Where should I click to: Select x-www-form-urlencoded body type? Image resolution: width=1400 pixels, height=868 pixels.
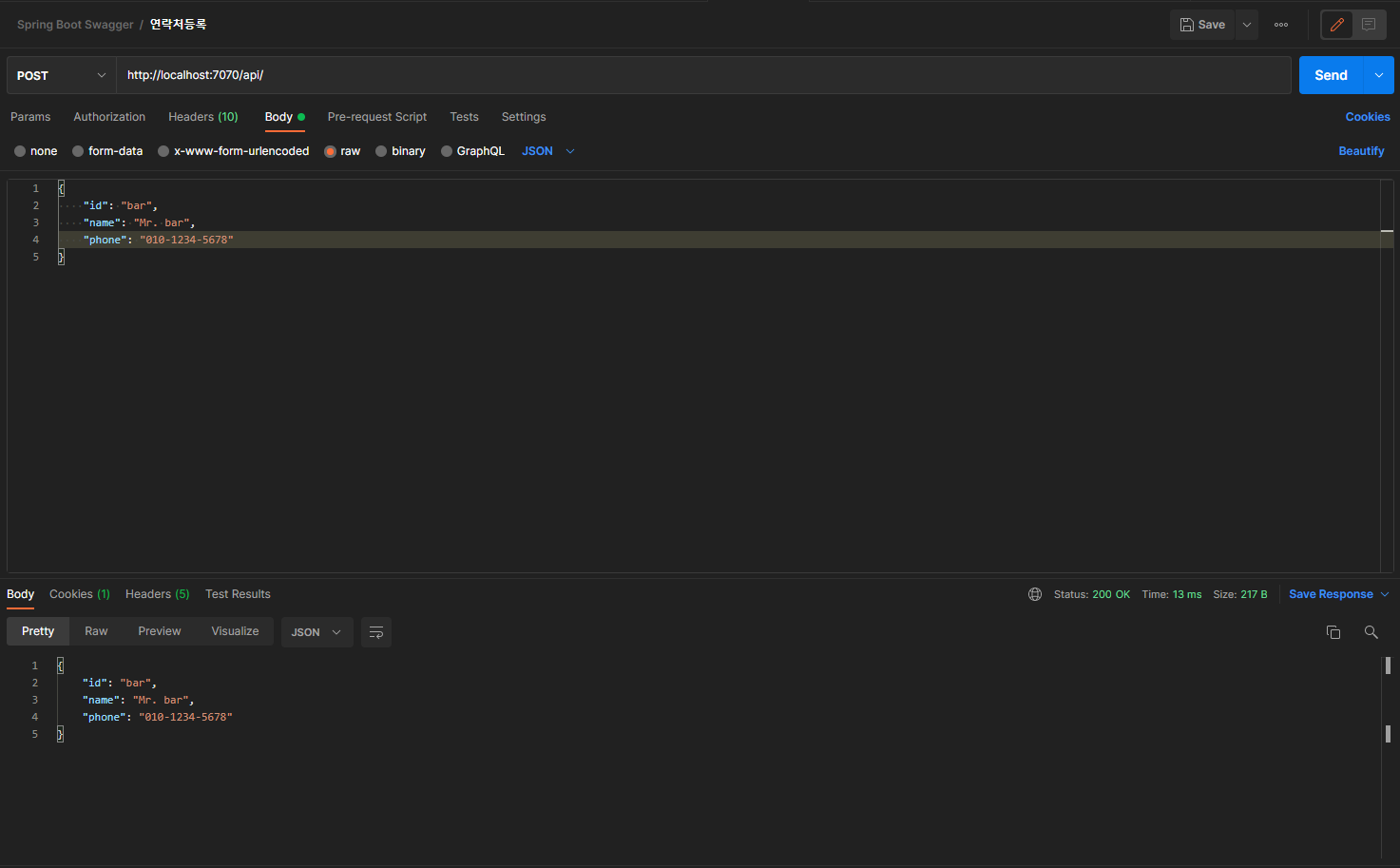[x=234, y=151]
